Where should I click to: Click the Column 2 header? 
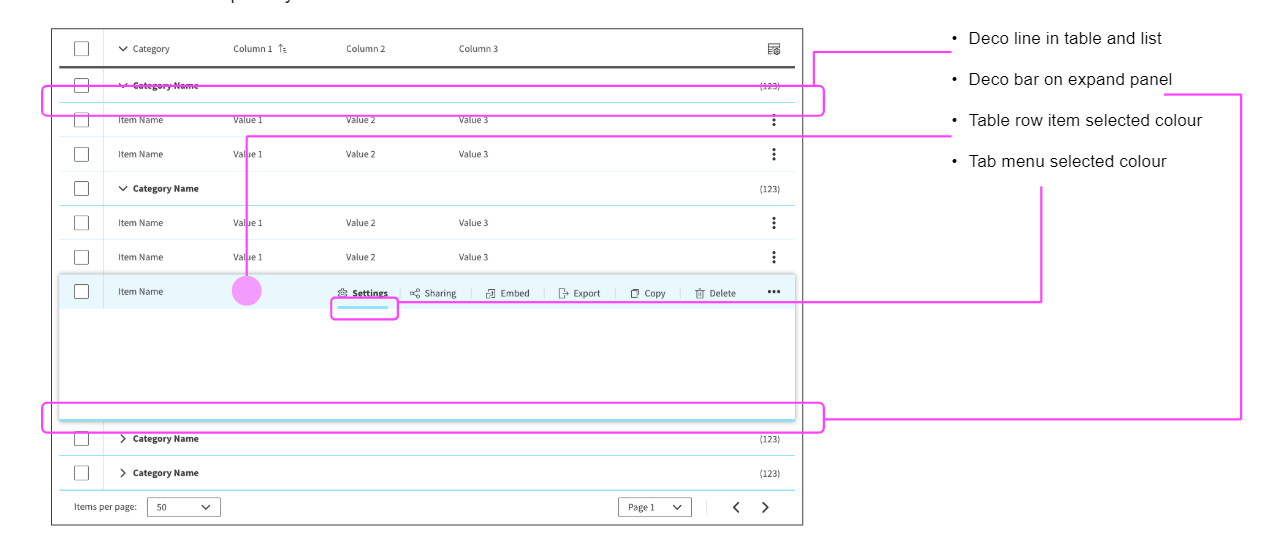365,49
